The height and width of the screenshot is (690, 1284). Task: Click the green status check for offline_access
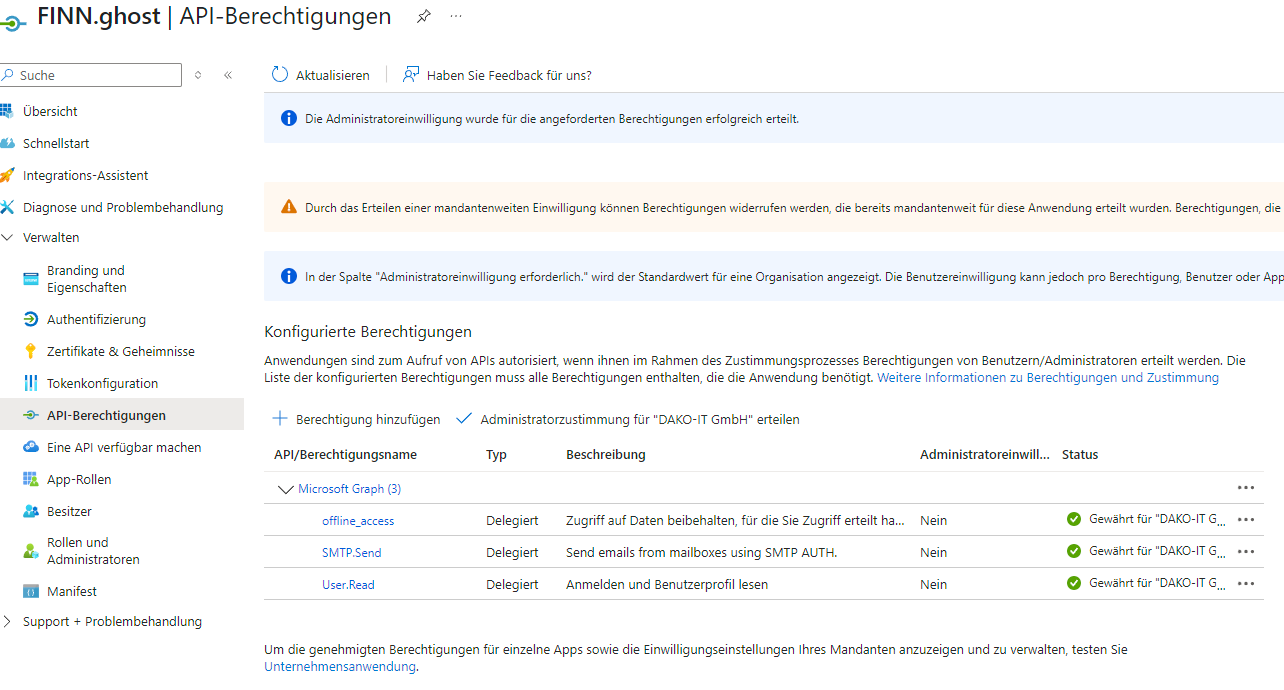tap(1074, 519)
